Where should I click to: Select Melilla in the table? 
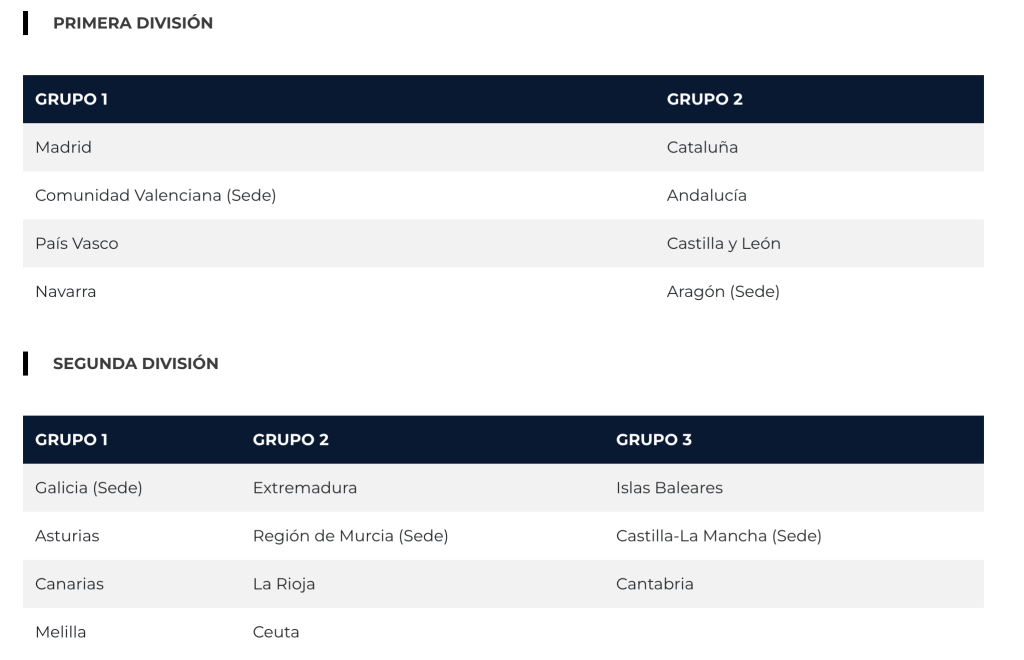[x=59, y=632]
